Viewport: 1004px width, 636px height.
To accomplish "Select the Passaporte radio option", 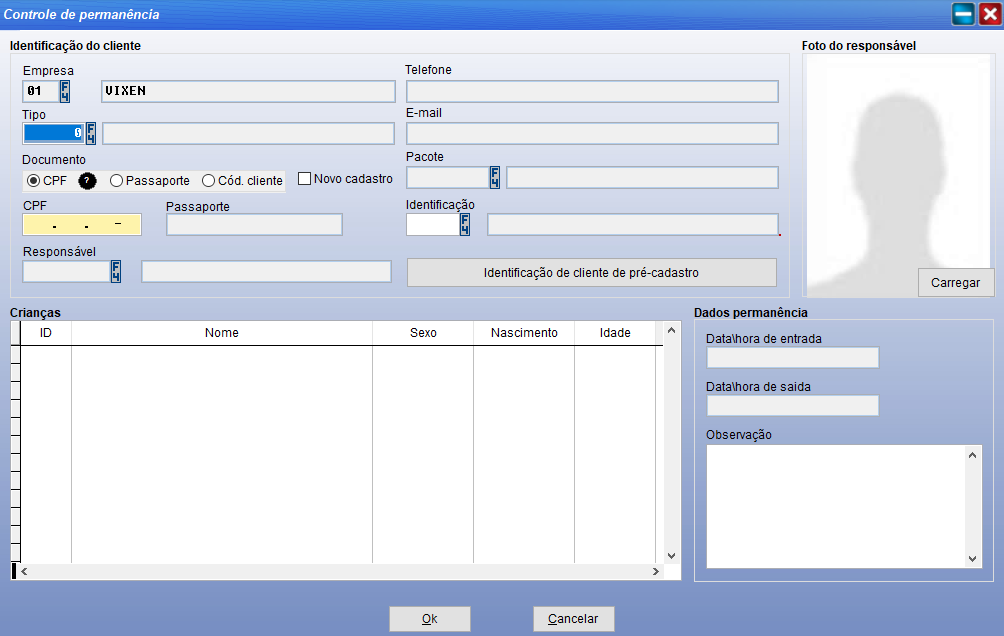I will (x=117, y=181).
